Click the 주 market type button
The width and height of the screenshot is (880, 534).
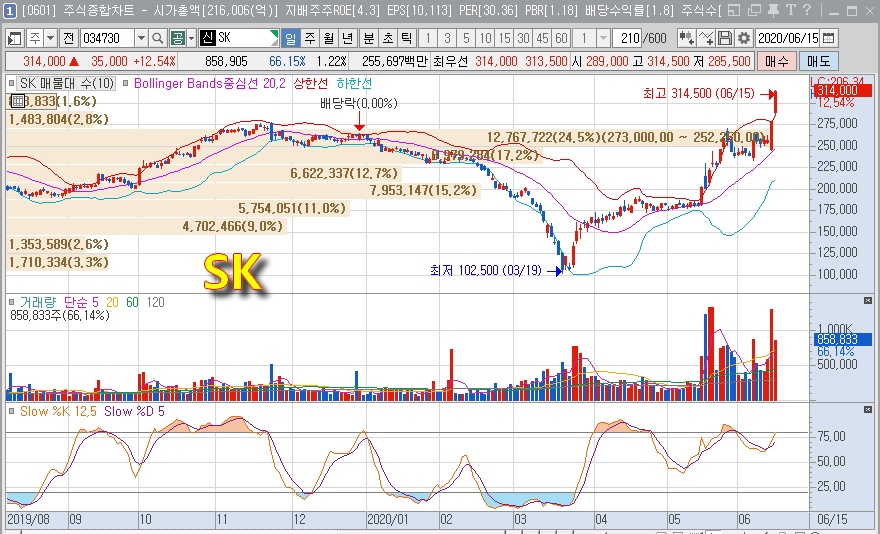(x=35, y=38)
